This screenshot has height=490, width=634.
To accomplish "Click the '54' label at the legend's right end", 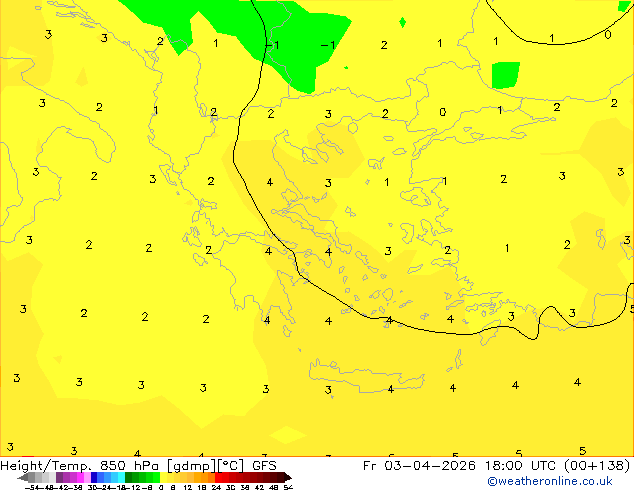I will (x=288, y=487).
